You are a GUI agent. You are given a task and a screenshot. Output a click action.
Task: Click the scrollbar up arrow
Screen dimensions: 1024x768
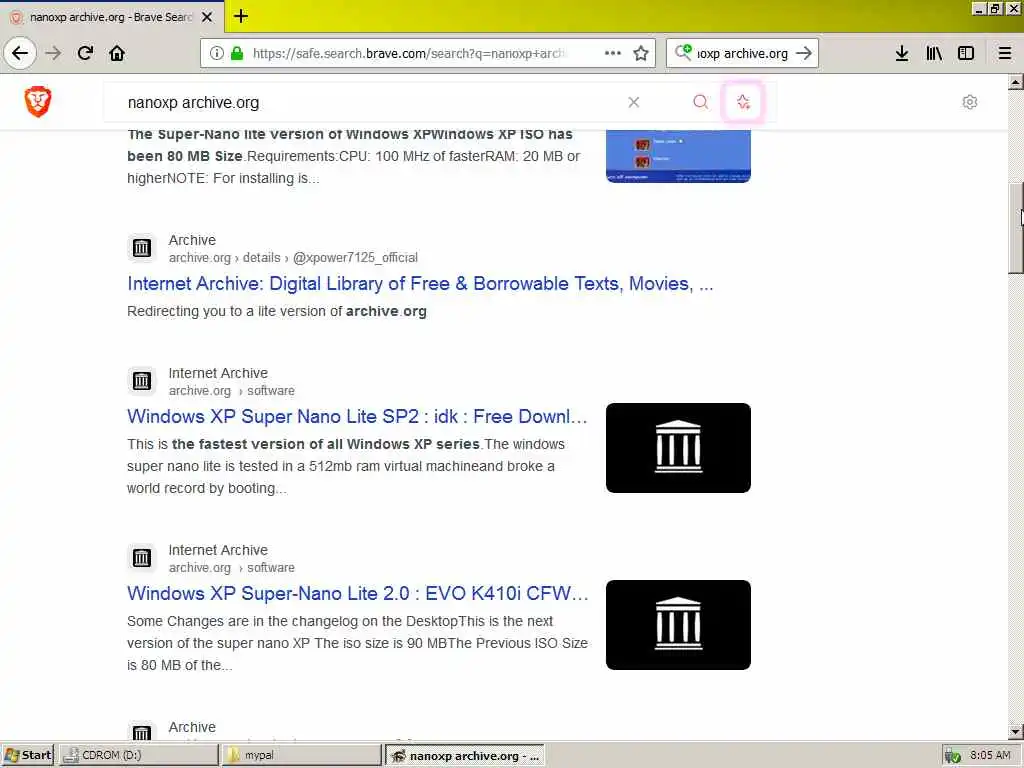coord(1016,82)
